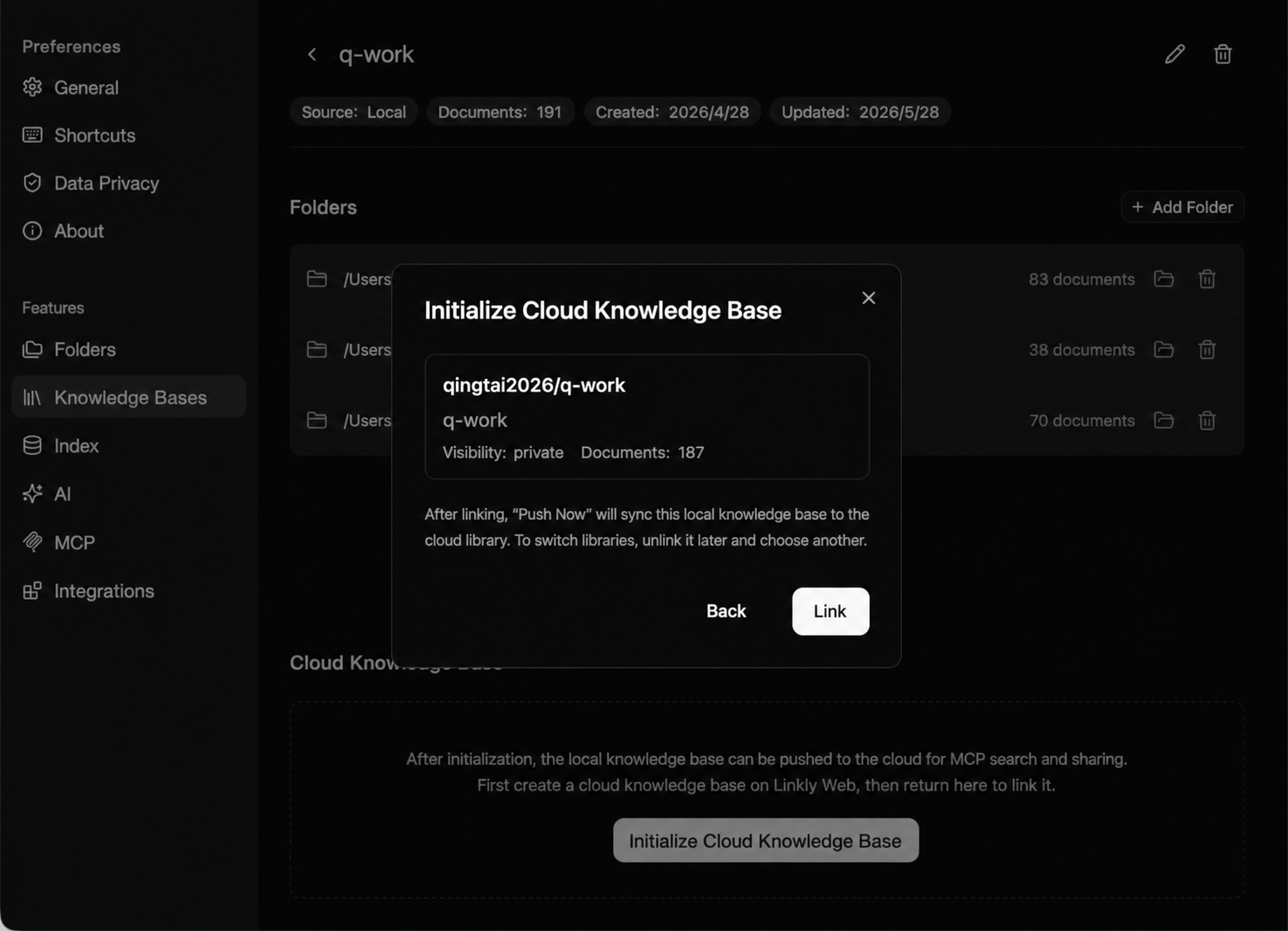Delete the q-work knowledge base trash icon
Viewport: 1288px width, 931px height.
(x=1223, y=54)
